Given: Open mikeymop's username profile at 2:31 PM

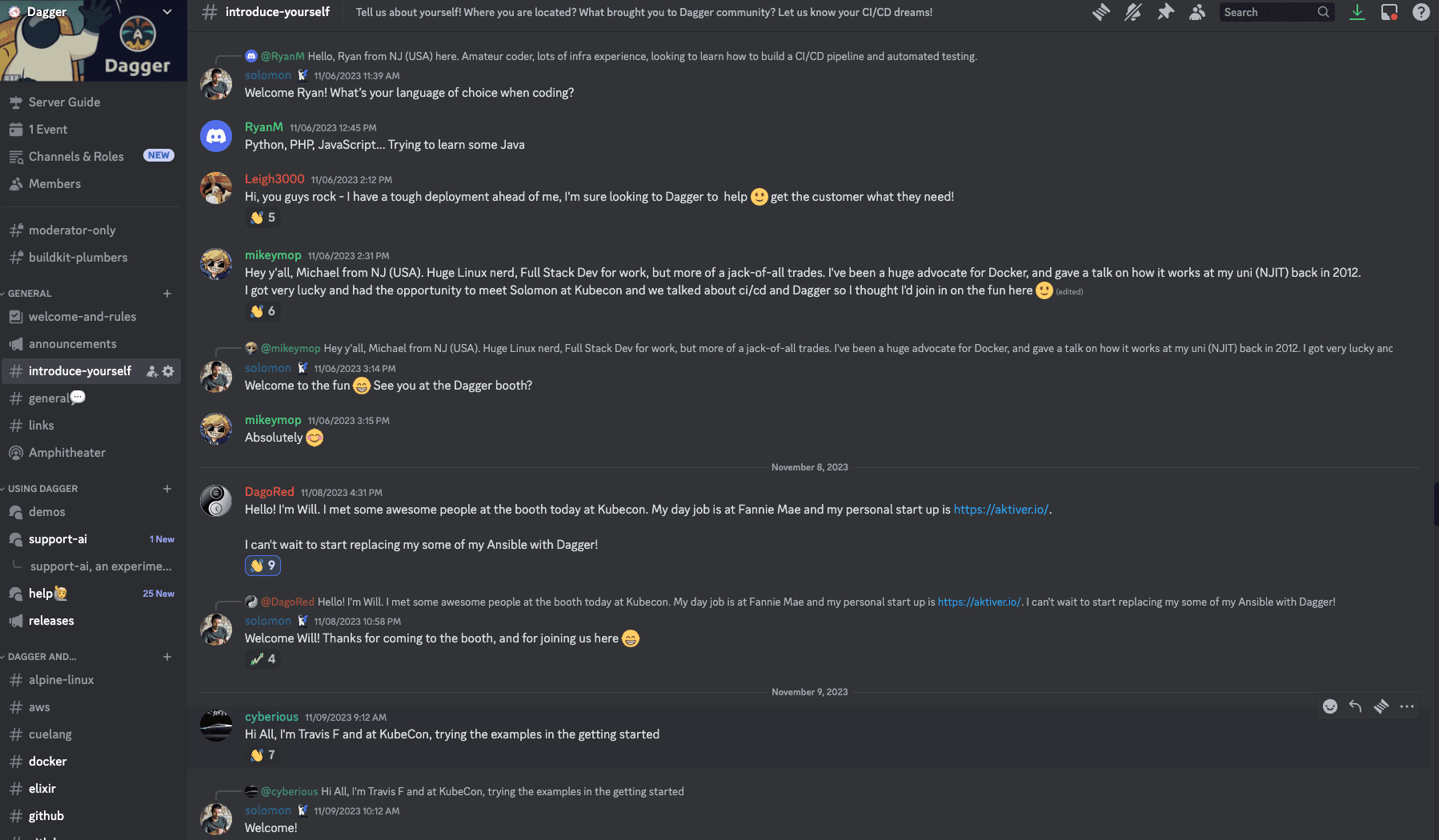Looking at the screenshot, I should 273,255.
